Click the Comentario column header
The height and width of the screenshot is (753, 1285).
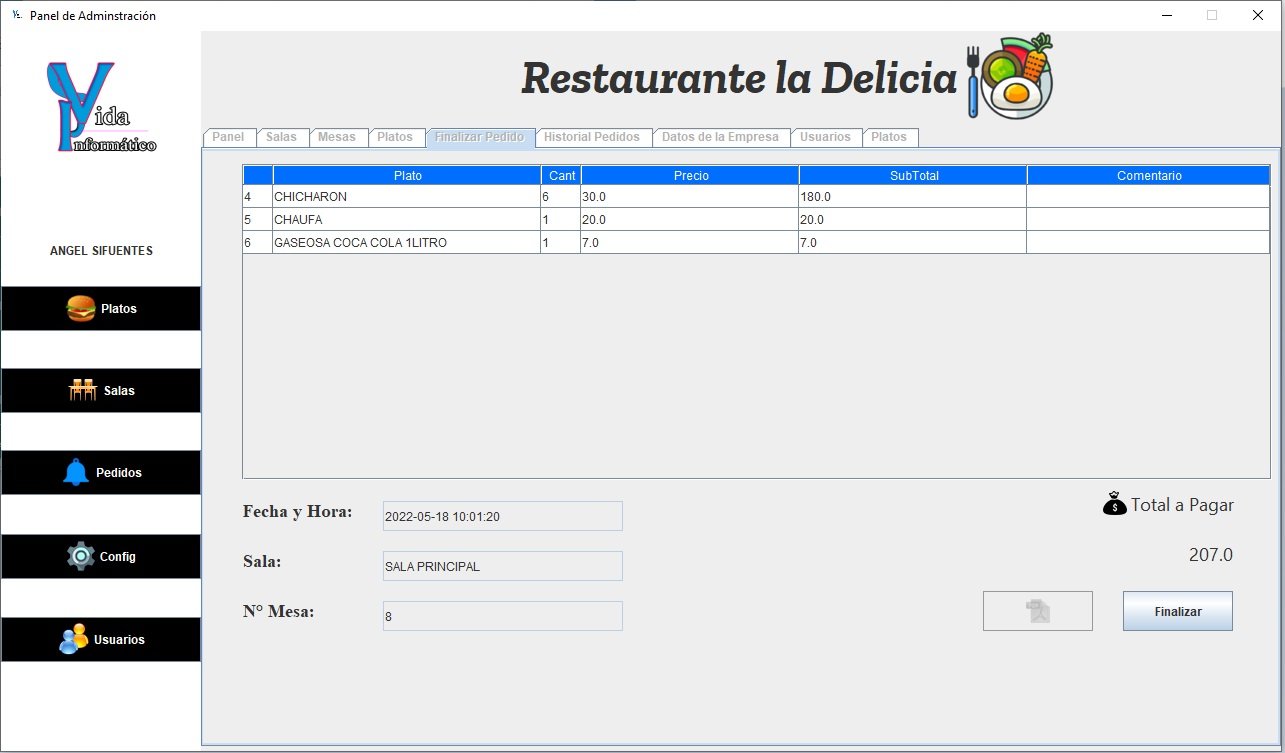[1149, 176]
